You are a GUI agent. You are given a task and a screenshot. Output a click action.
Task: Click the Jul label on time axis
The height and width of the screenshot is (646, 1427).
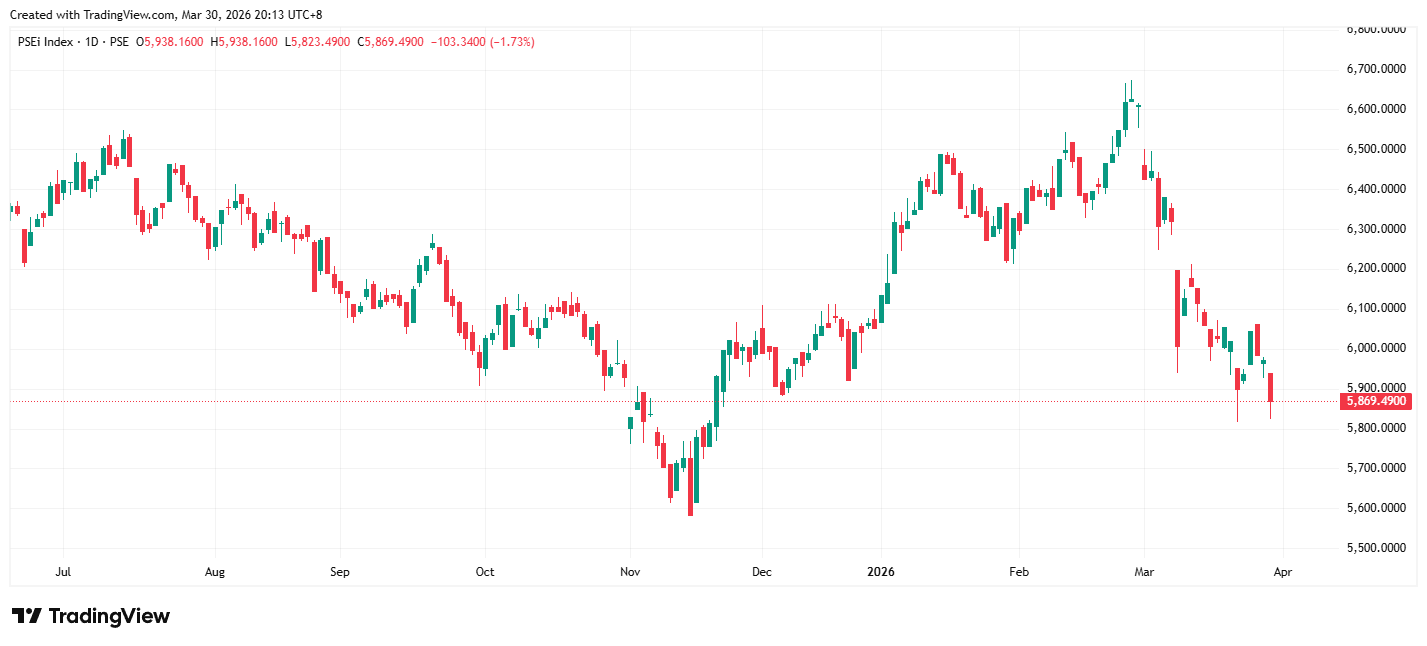[x=63, y=573]
